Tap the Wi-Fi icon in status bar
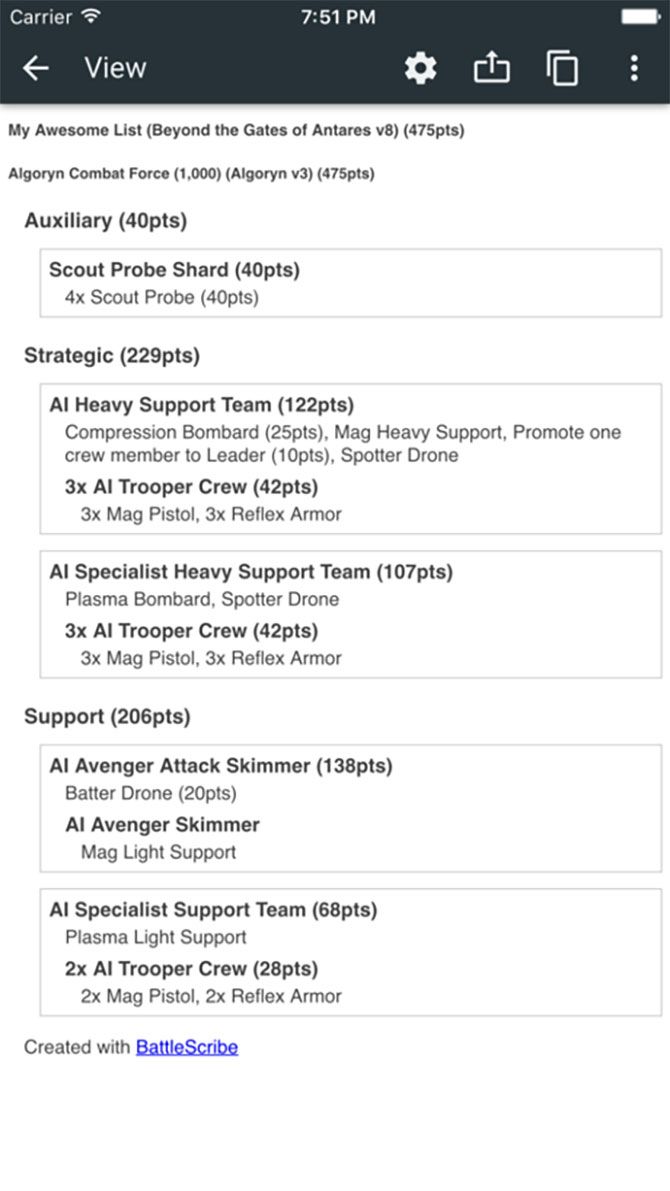 92,17
